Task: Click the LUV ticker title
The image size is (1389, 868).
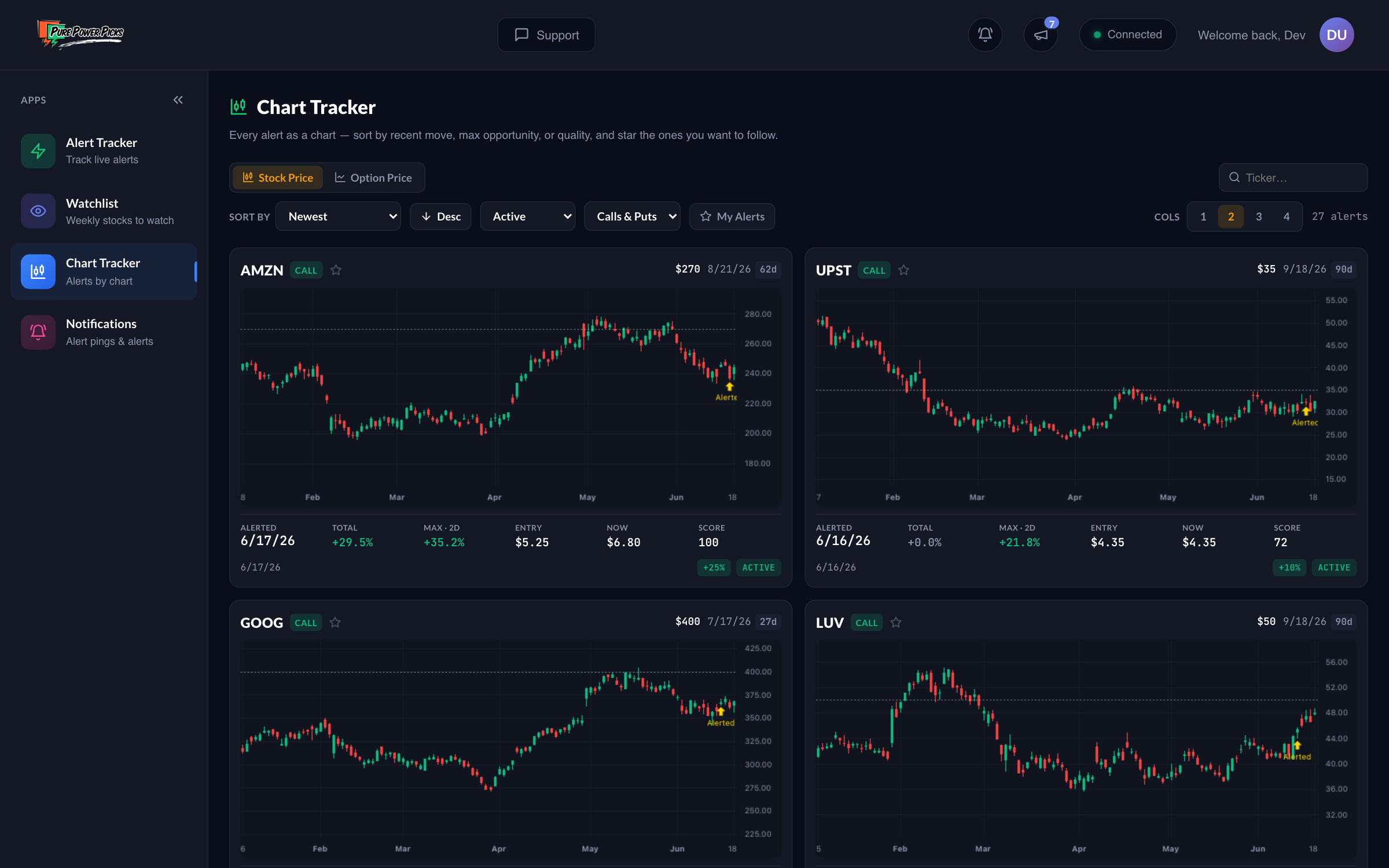Action: (x=829, y=623)
